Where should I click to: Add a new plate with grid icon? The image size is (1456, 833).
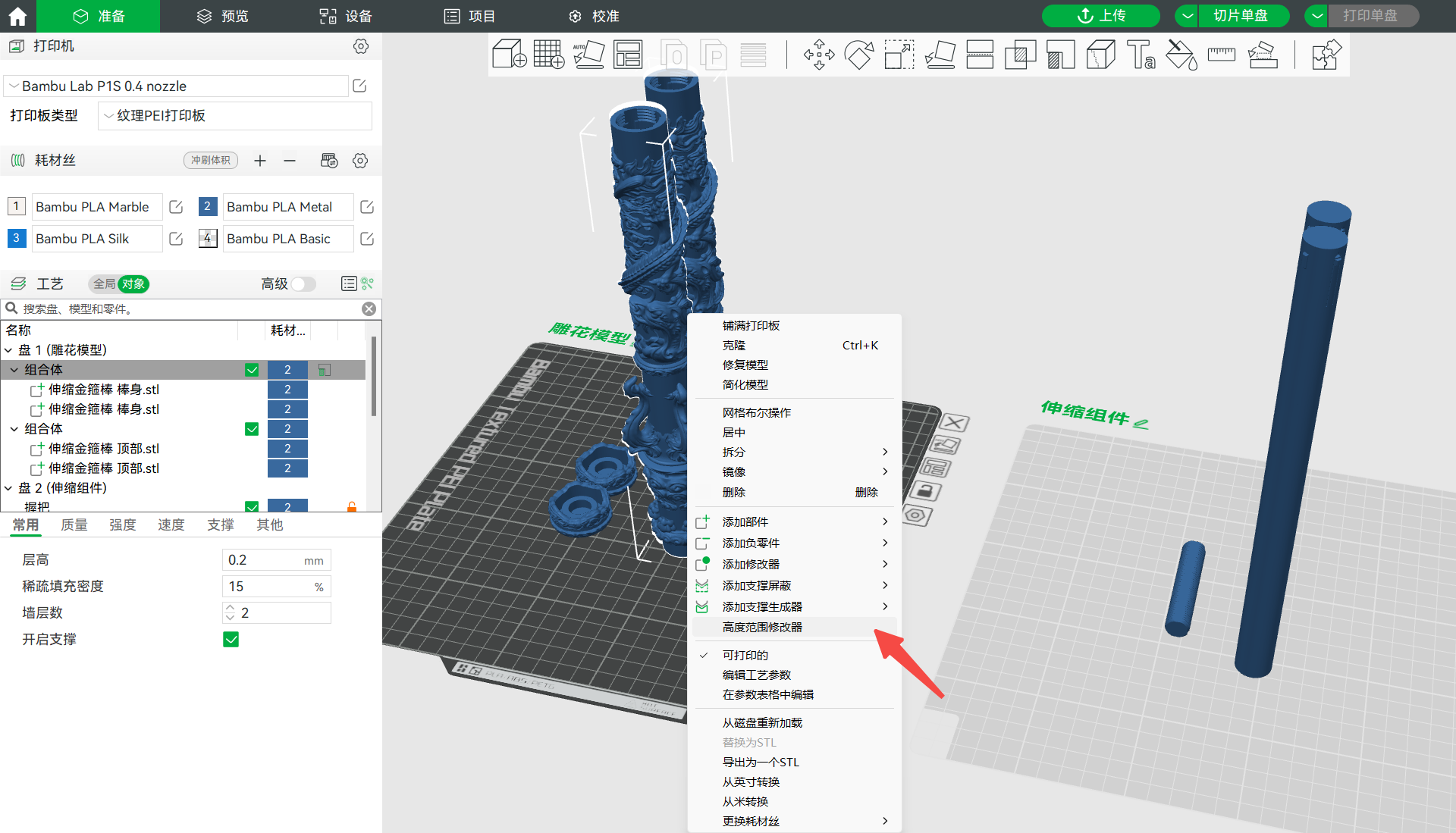549,55
